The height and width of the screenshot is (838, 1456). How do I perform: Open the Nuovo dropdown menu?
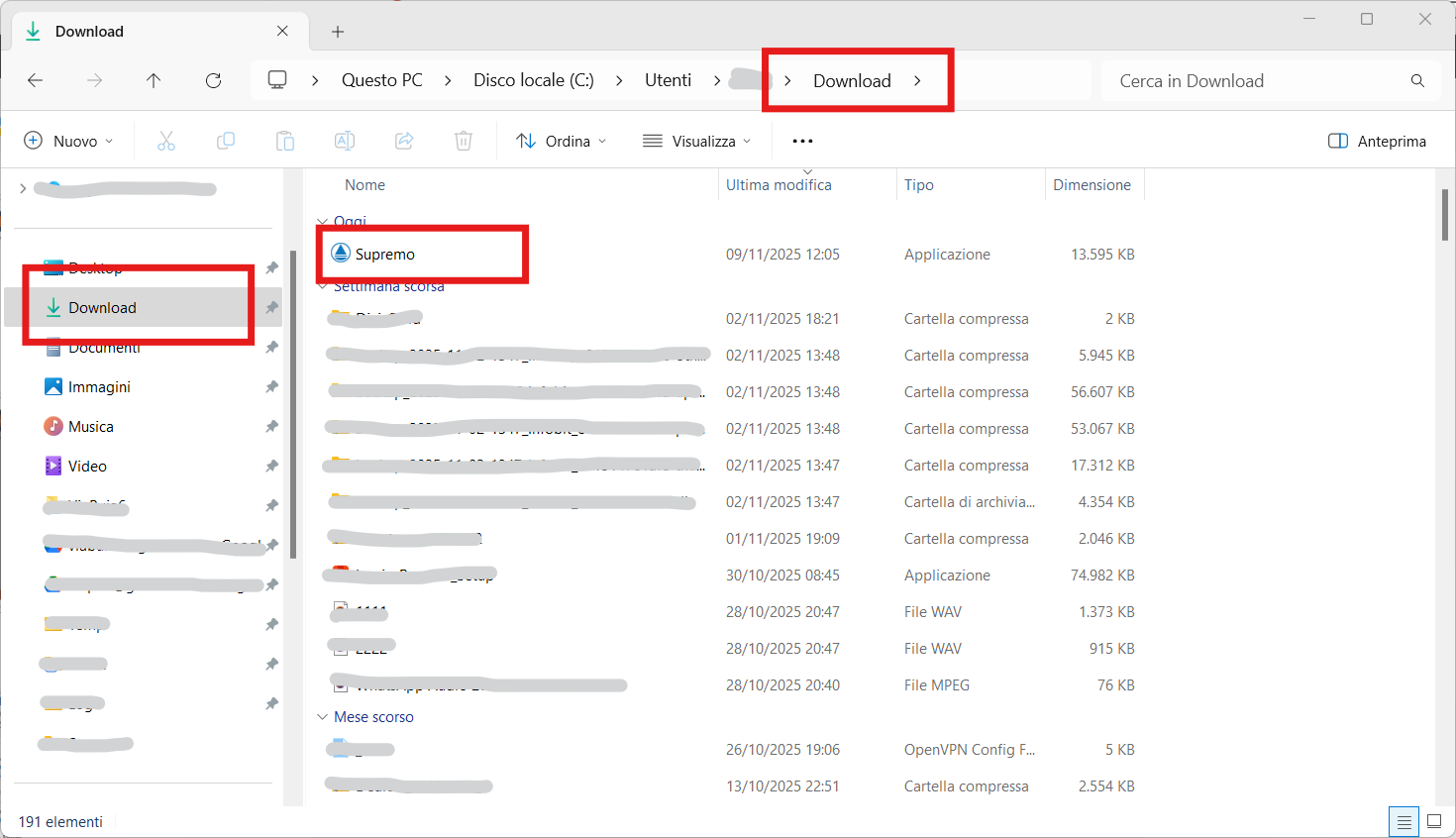68,142
